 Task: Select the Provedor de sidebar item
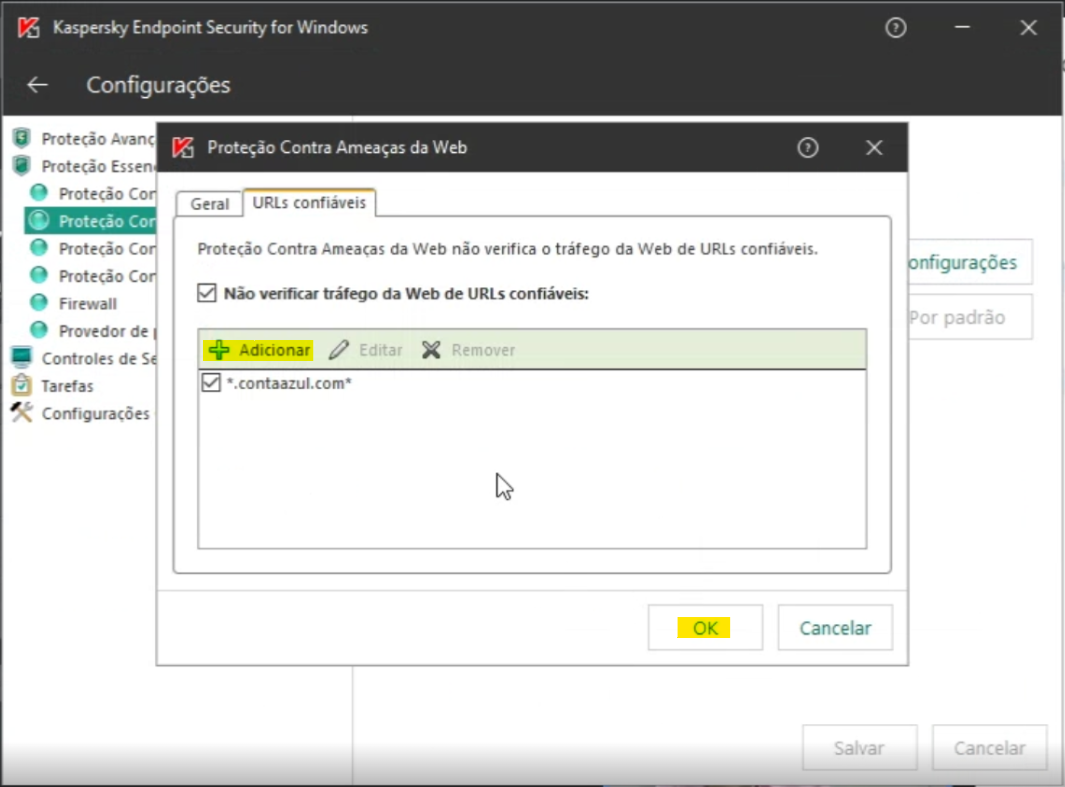[107, 331]
